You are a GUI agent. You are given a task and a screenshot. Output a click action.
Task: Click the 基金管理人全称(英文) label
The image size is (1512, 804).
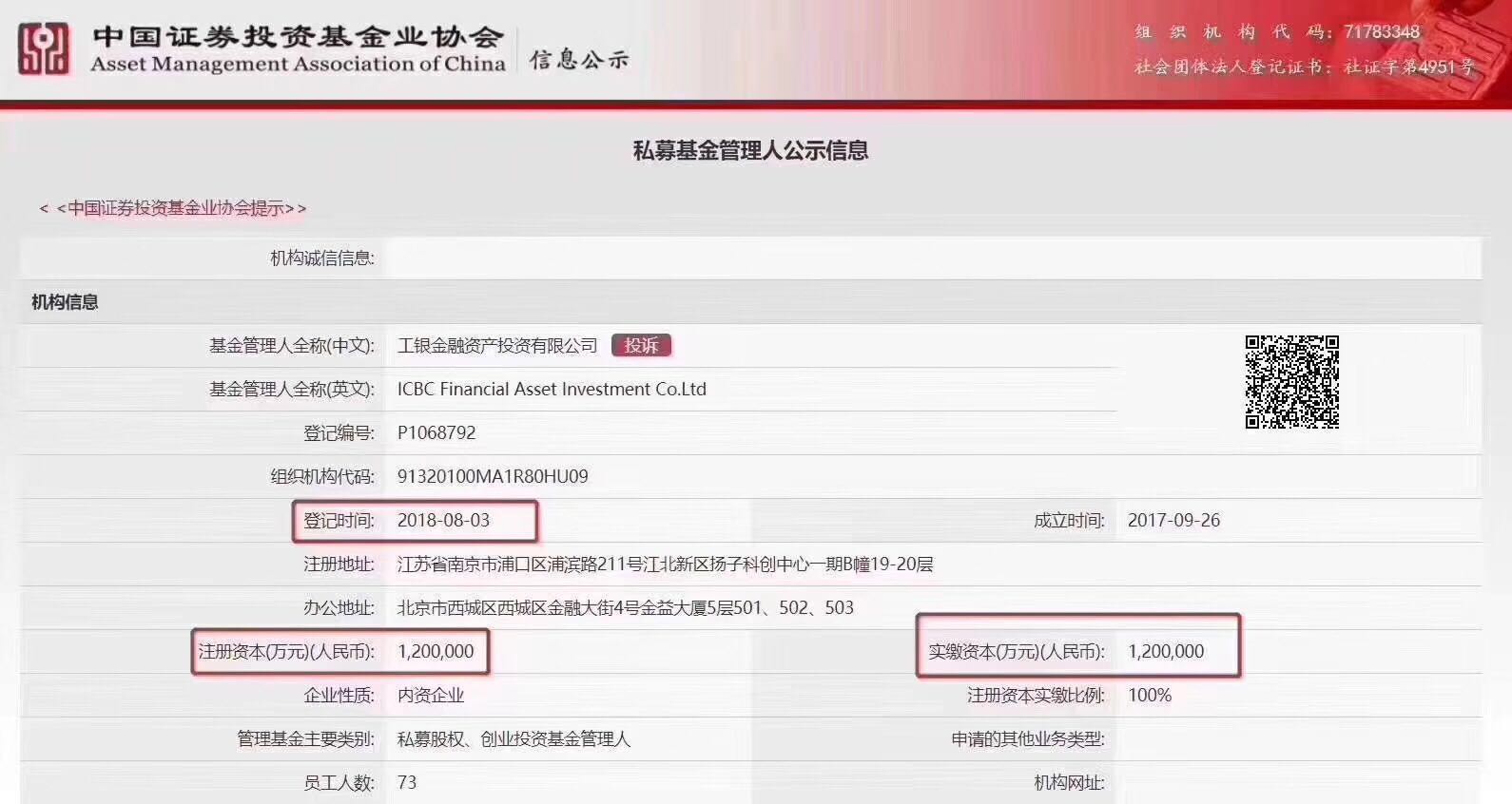pos(292,389)
